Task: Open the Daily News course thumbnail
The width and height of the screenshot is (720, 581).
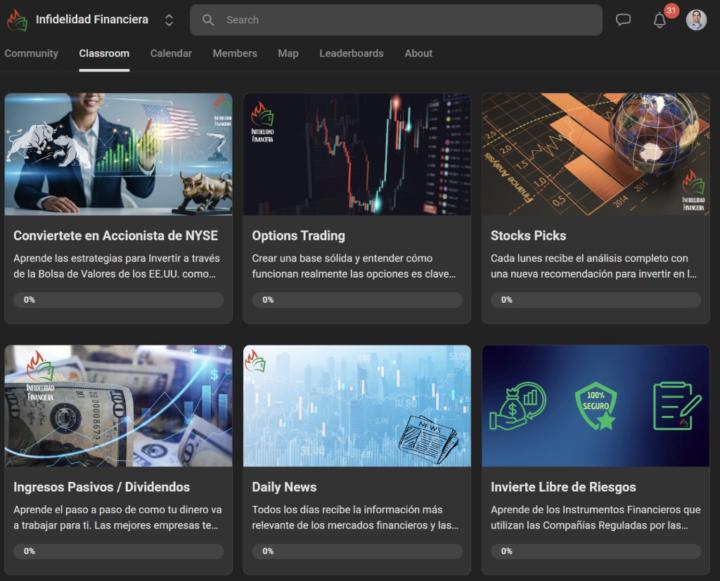Action: [x=357, y=406]
